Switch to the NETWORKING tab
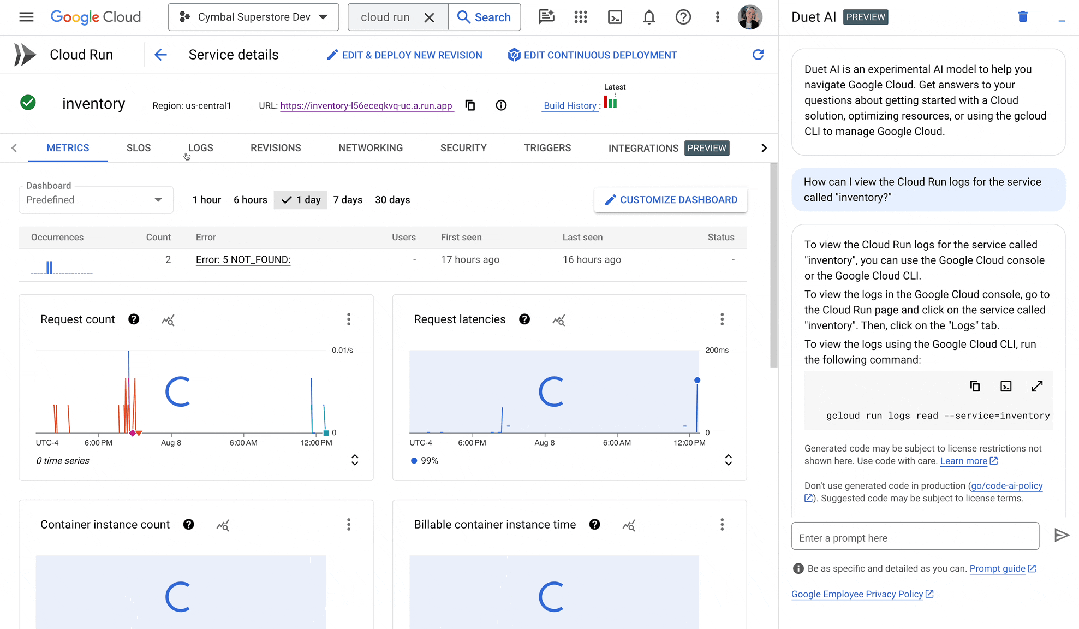Image resolution: width=1079 pixels, height=629 pixels. [x=370, y=148]
